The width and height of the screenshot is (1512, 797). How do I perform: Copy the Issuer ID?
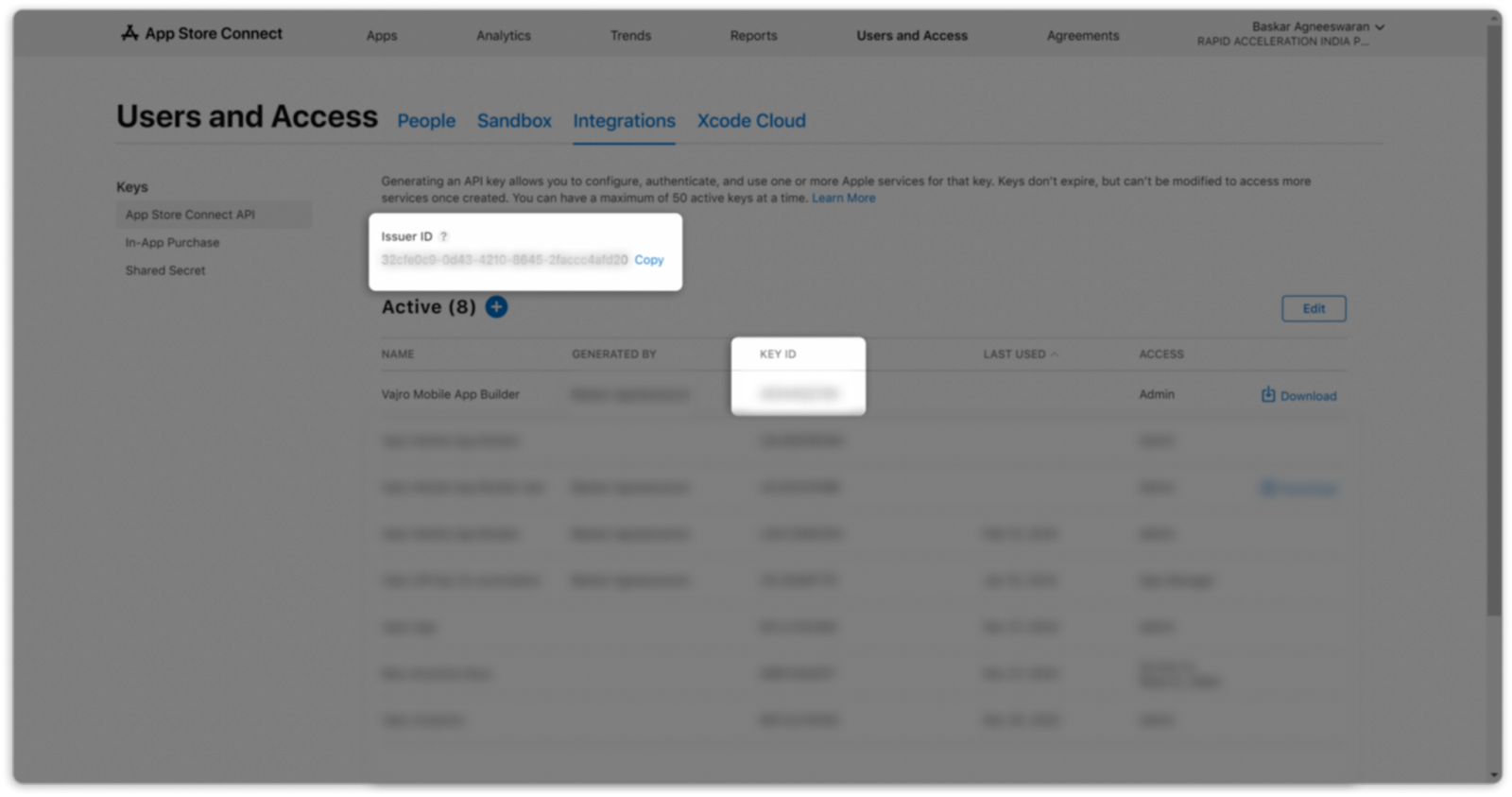(x=649, y=260)
